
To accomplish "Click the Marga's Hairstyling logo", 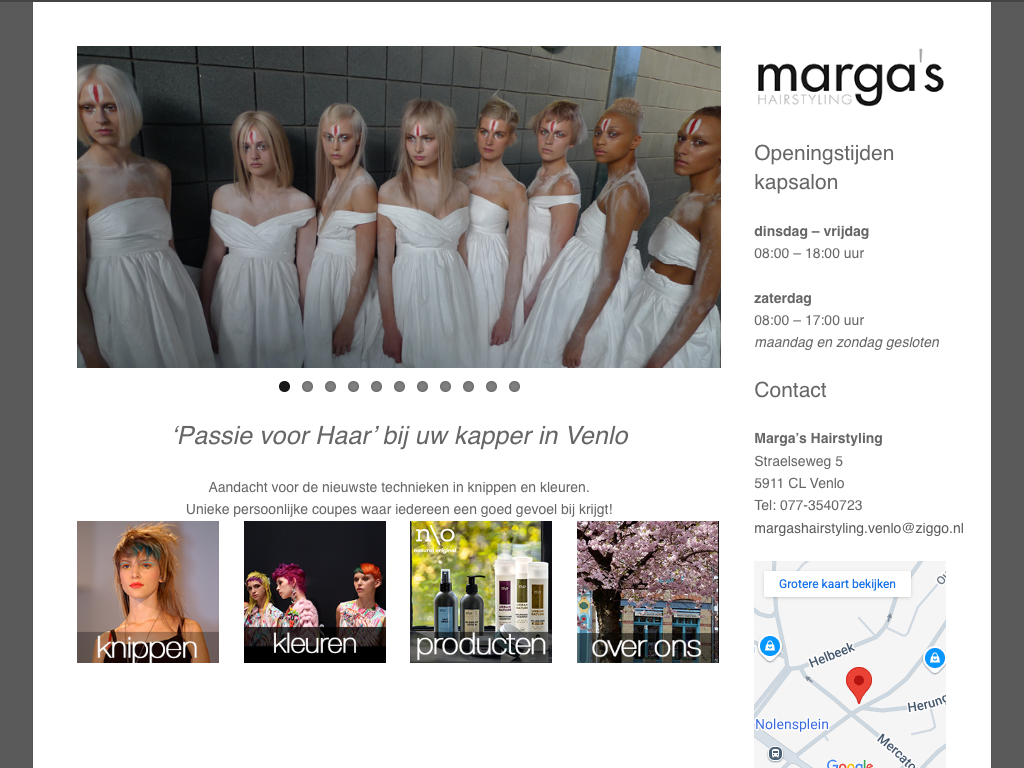I will pyautogui.click(x=849, y=78).
